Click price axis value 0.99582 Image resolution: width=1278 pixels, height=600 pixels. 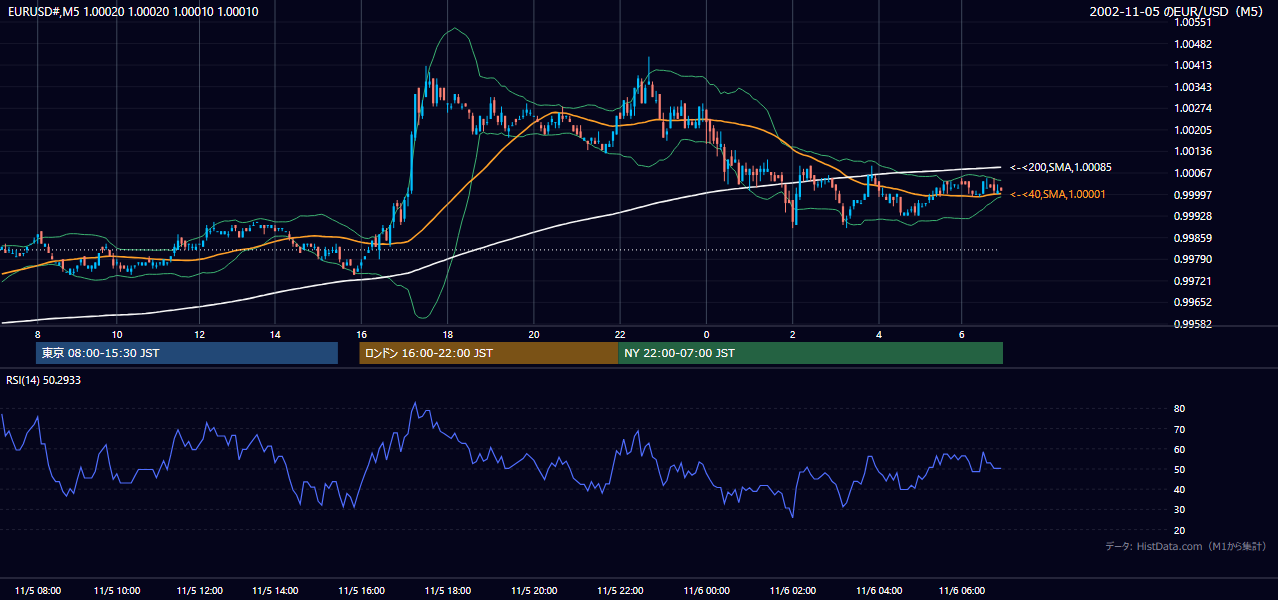coord(1193,324)
